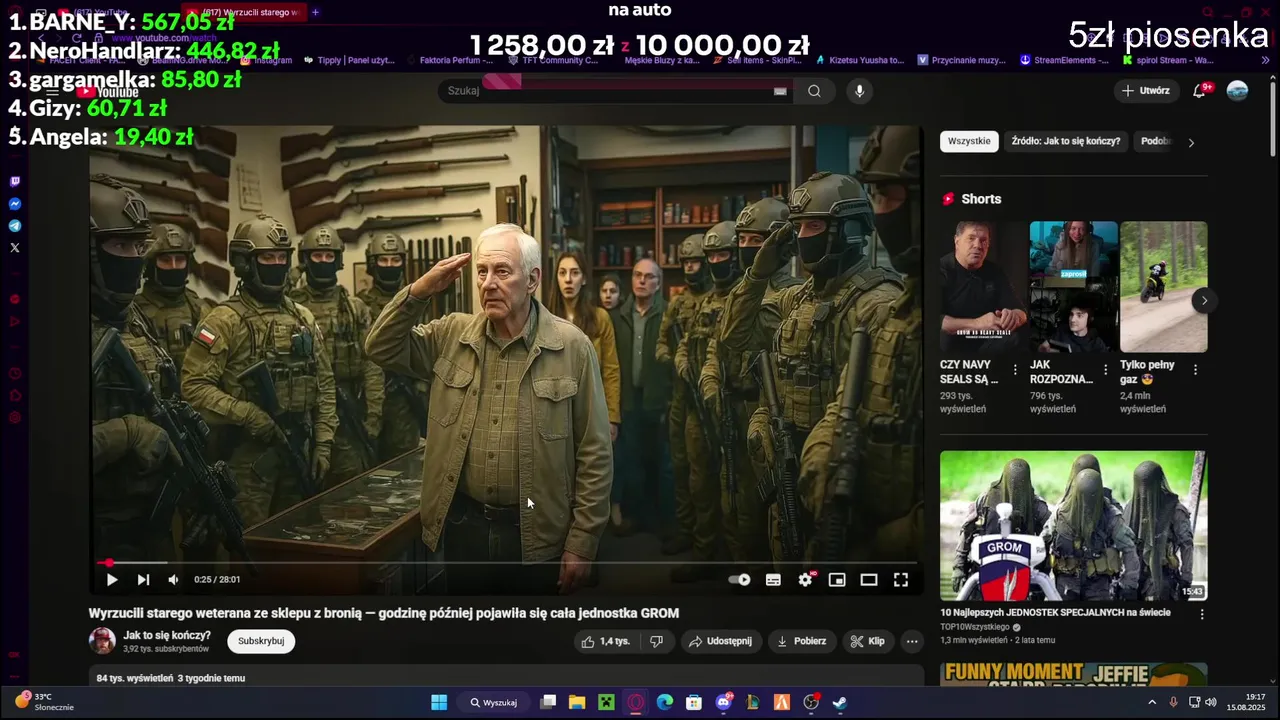The width and height of the screenshot is (1280, 720).
Task: Show hidden system tray icons
Action: (x=1152, y=702)
